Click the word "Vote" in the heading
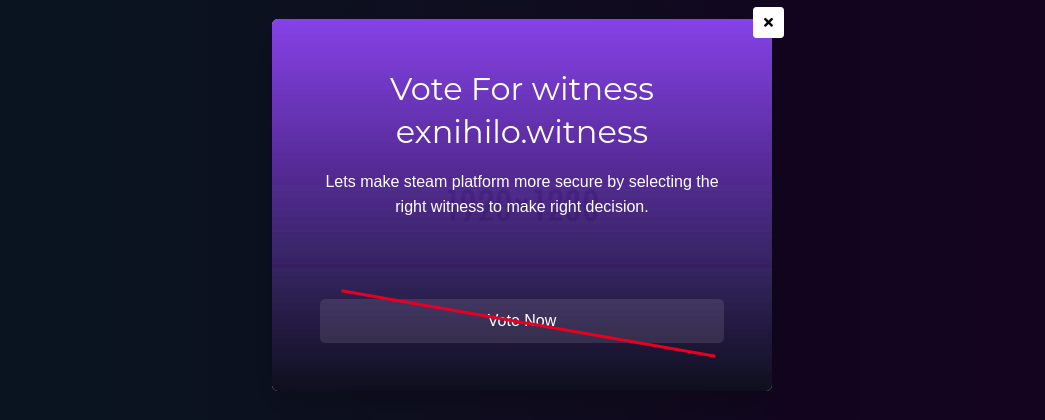The image size is (1045, 420). pyautogui.click(x=427, y=89)
